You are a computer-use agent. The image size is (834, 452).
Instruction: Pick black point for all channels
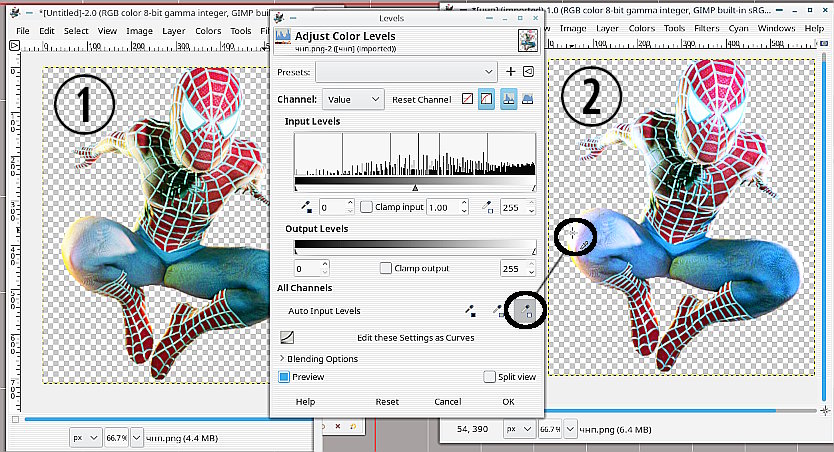tap(470, 311)
